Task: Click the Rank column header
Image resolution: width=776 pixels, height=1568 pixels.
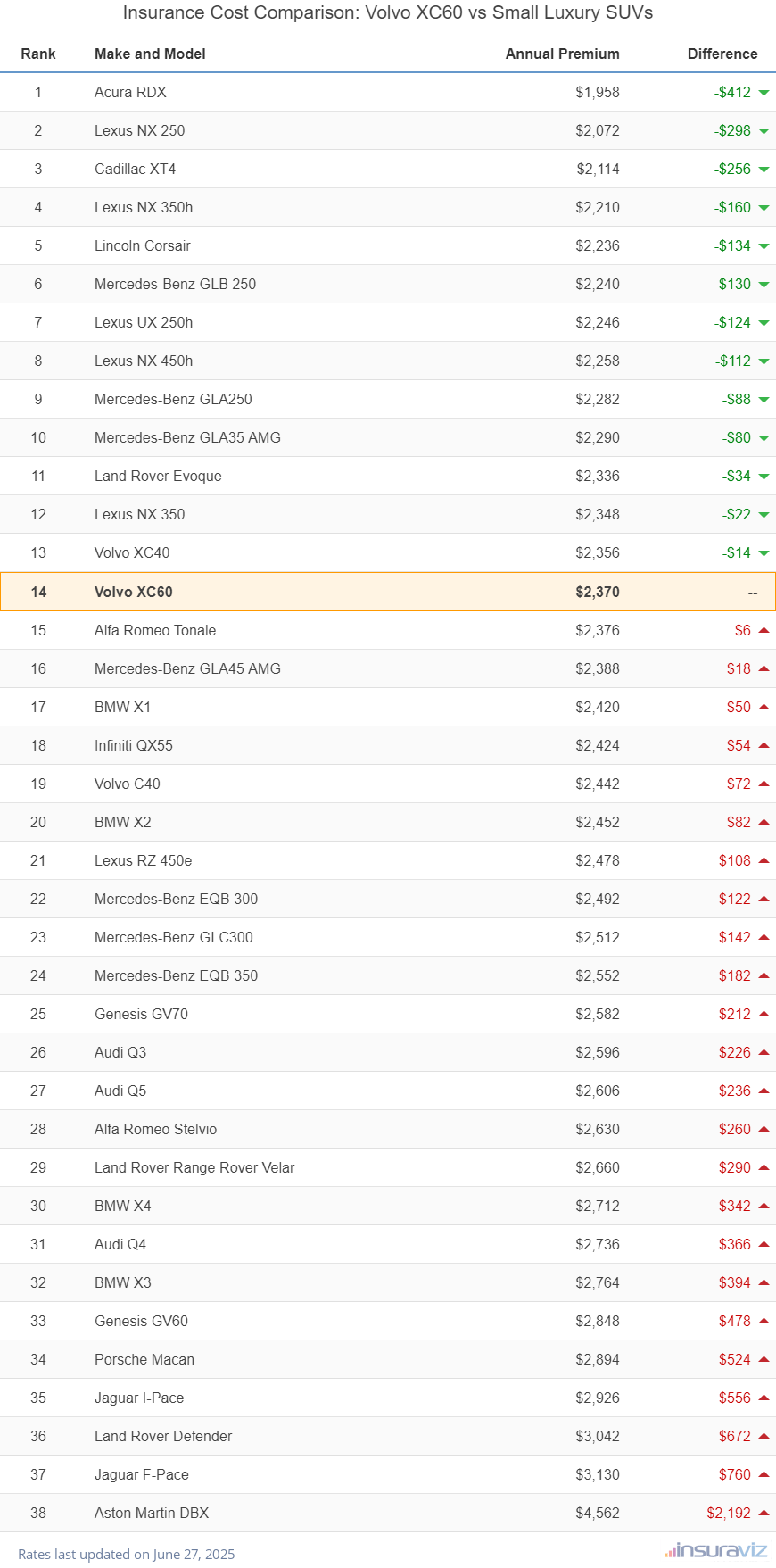Action: point(38,54)
